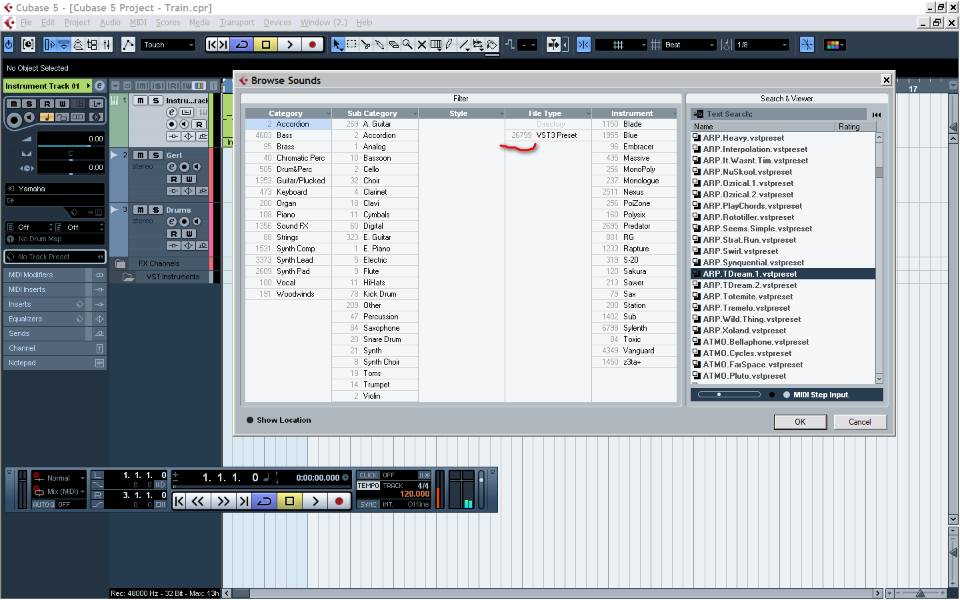The image size is (960, 600).
Task: Open the Devices menu
Action: [x=277, y=22]
